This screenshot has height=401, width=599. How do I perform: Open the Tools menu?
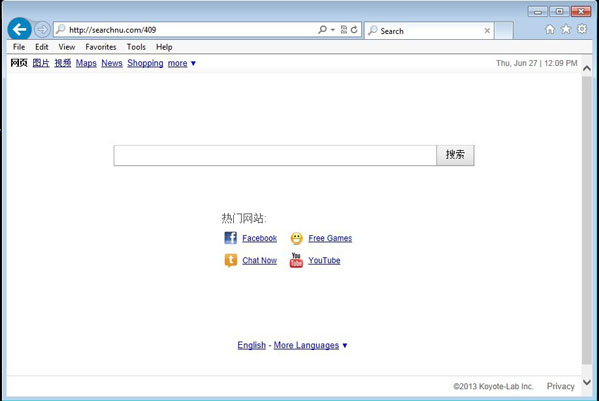tap(136, 47)
